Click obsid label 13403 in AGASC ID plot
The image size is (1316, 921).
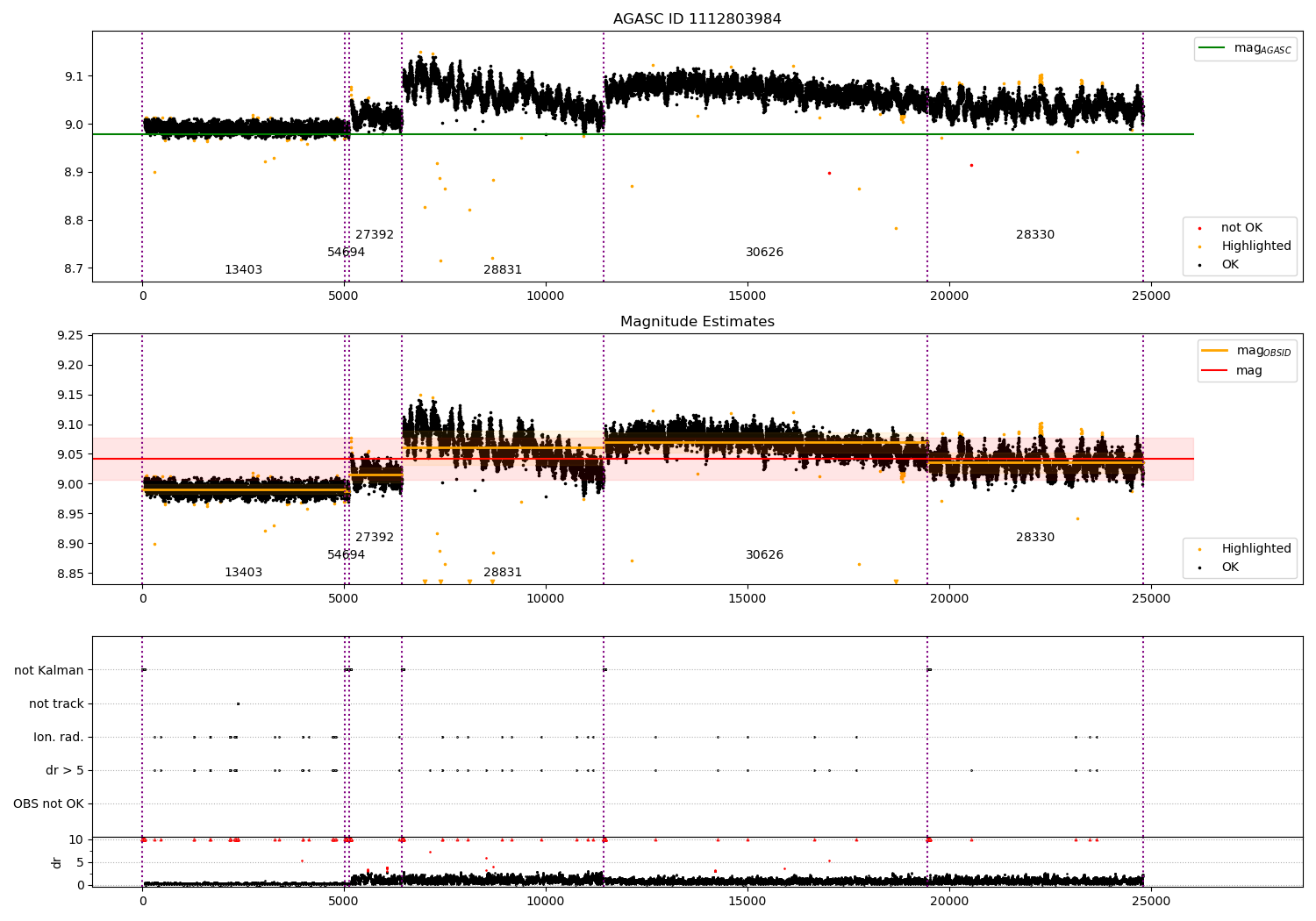click(x=243, y=270)
